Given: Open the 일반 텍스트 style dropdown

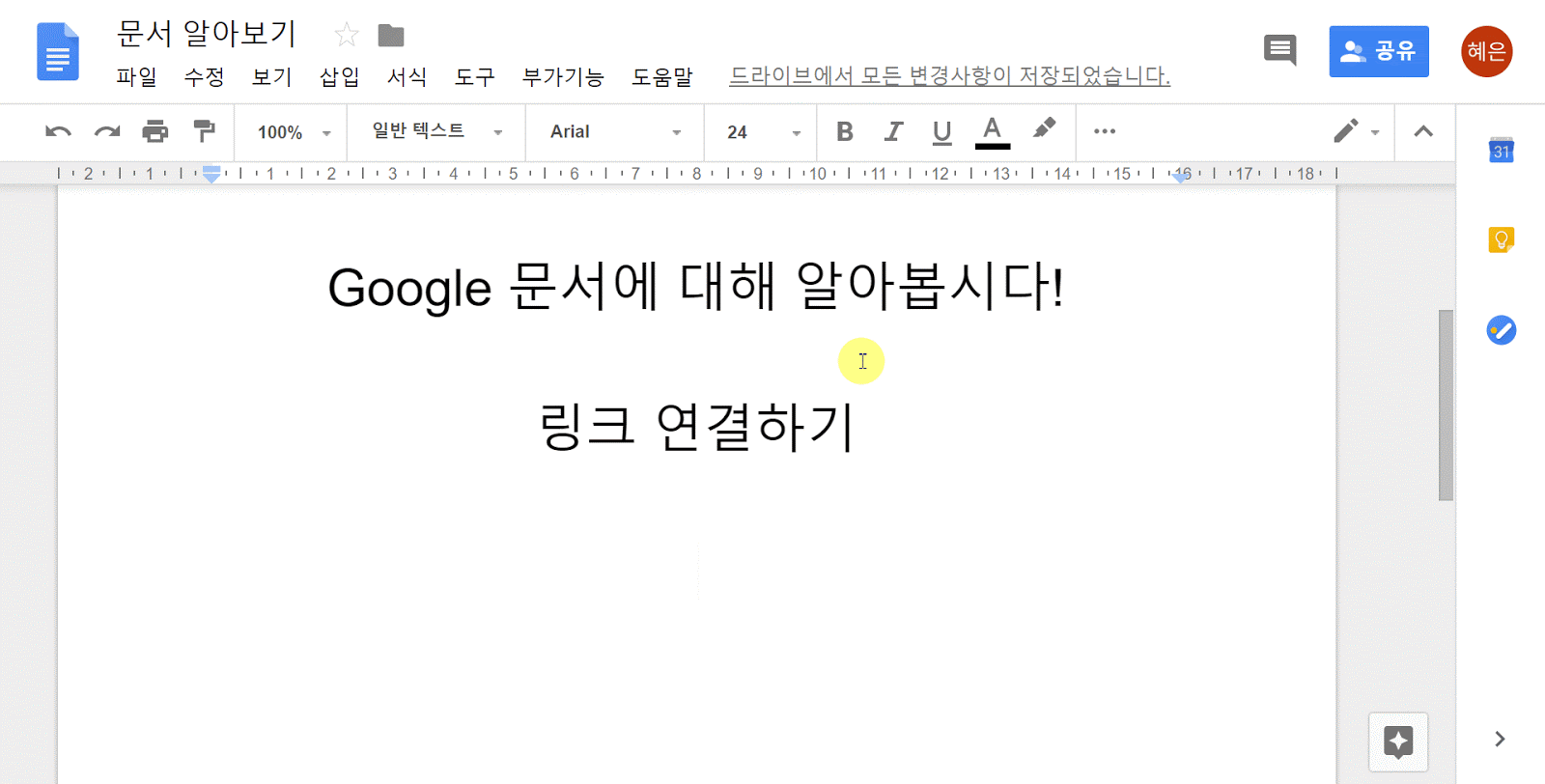Looking at the screenshot, I should click(437, 131).
